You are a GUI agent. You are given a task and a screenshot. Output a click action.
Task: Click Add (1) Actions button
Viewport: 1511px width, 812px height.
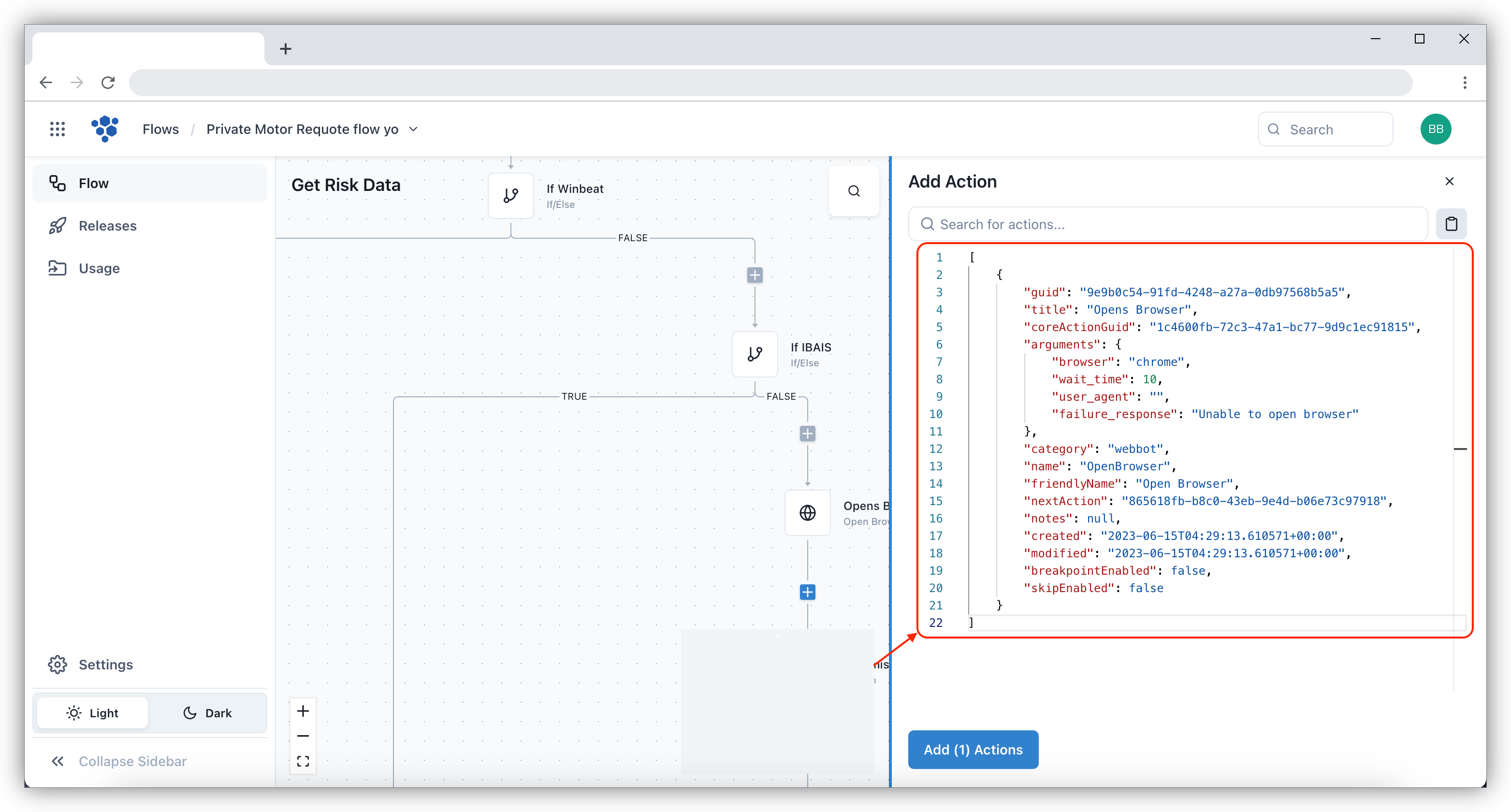pos(973,749)
